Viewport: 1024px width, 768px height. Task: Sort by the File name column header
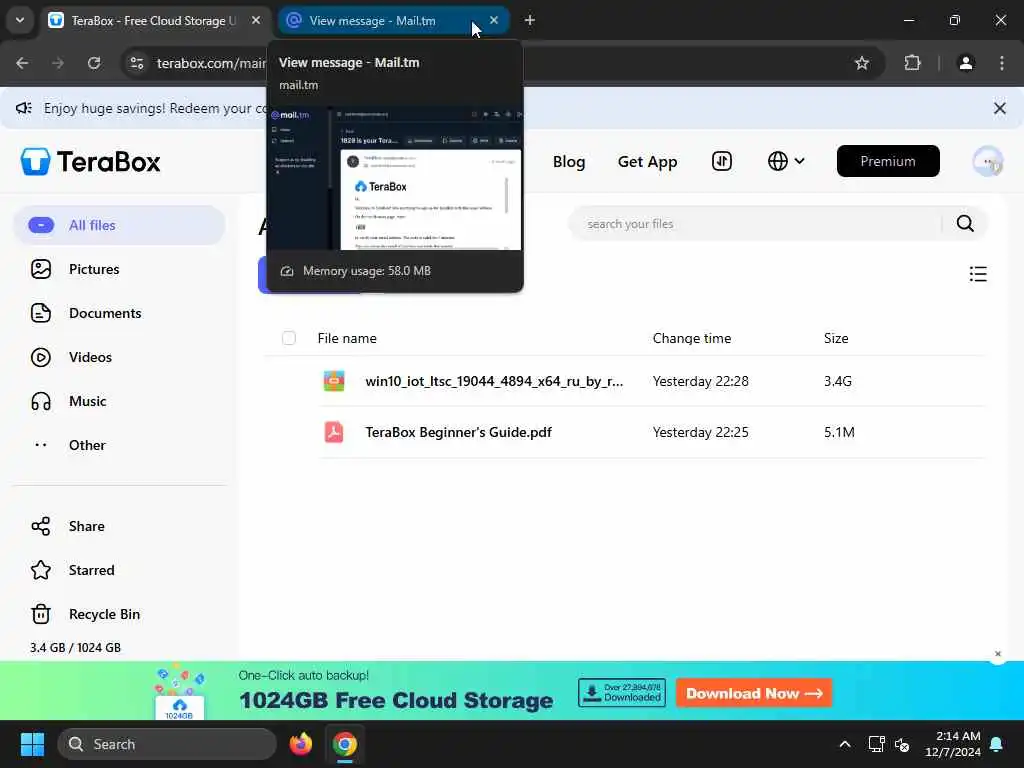pyautogui.click(x=347, y=338)
